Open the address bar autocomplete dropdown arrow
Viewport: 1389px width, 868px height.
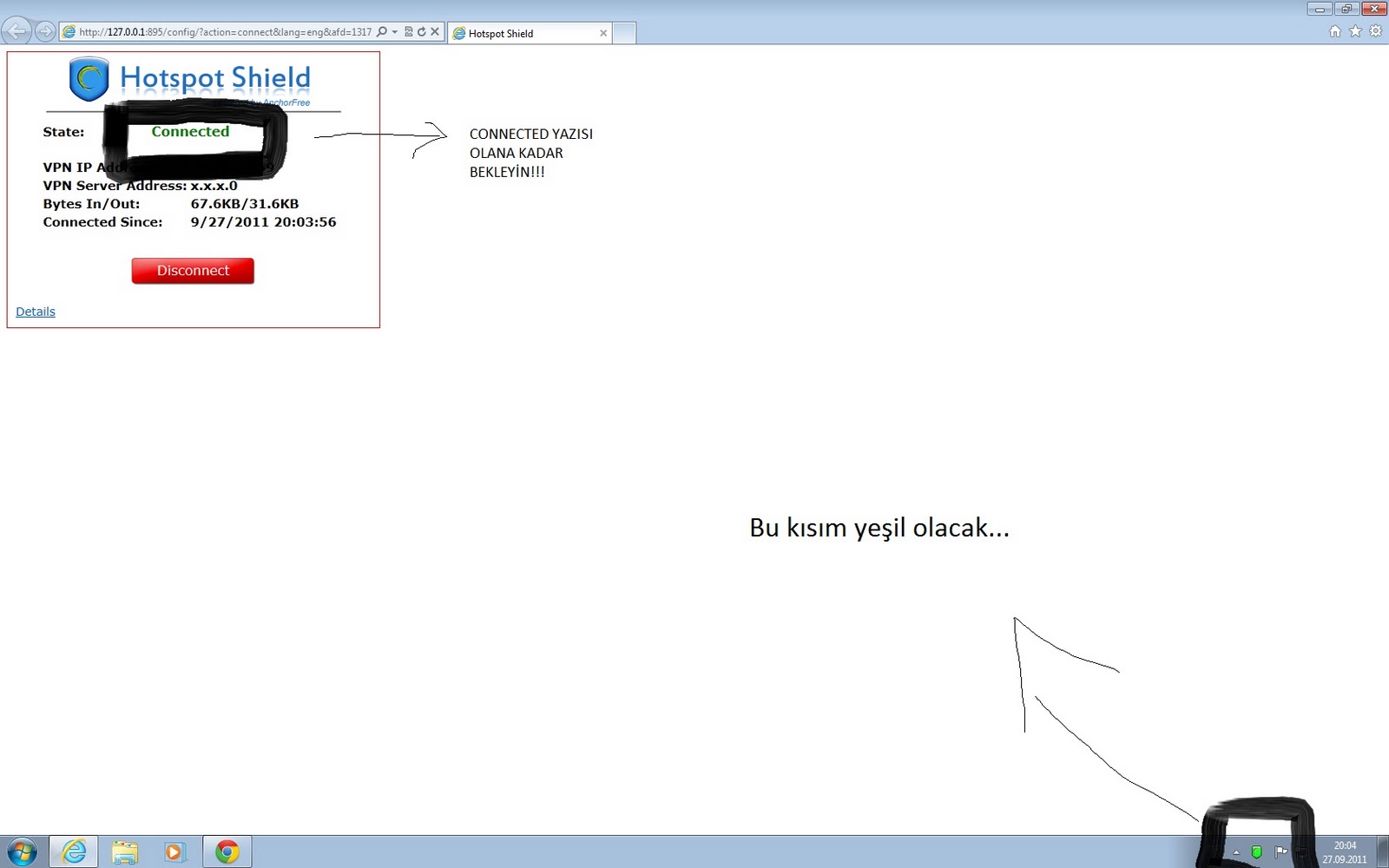[x=394, y=32]
